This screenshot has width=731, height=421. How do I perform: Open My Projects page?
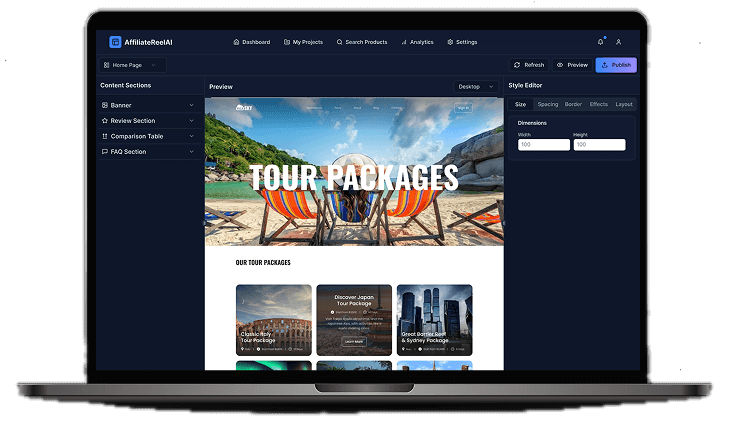pyautogui.click(x=305, y=42)
